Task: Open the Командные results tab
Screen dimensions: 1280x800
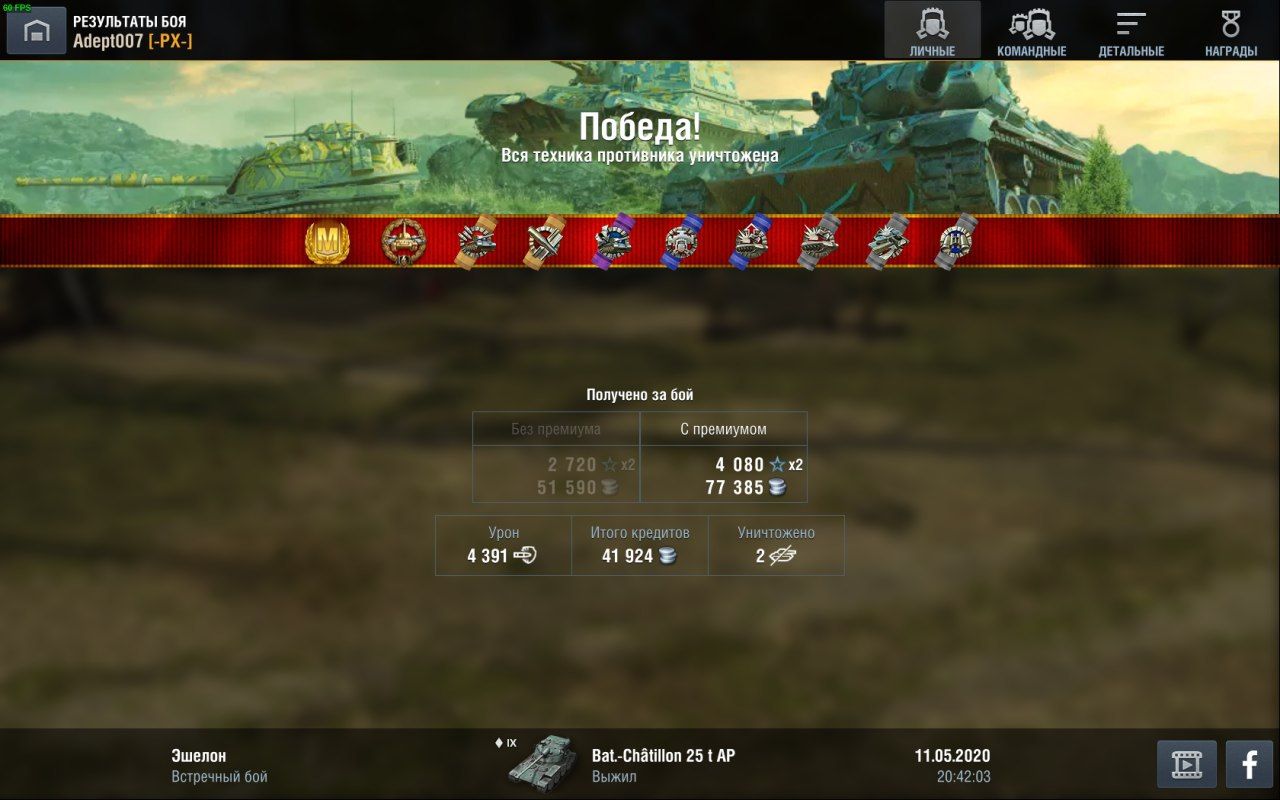Action: coord(1032,31)
